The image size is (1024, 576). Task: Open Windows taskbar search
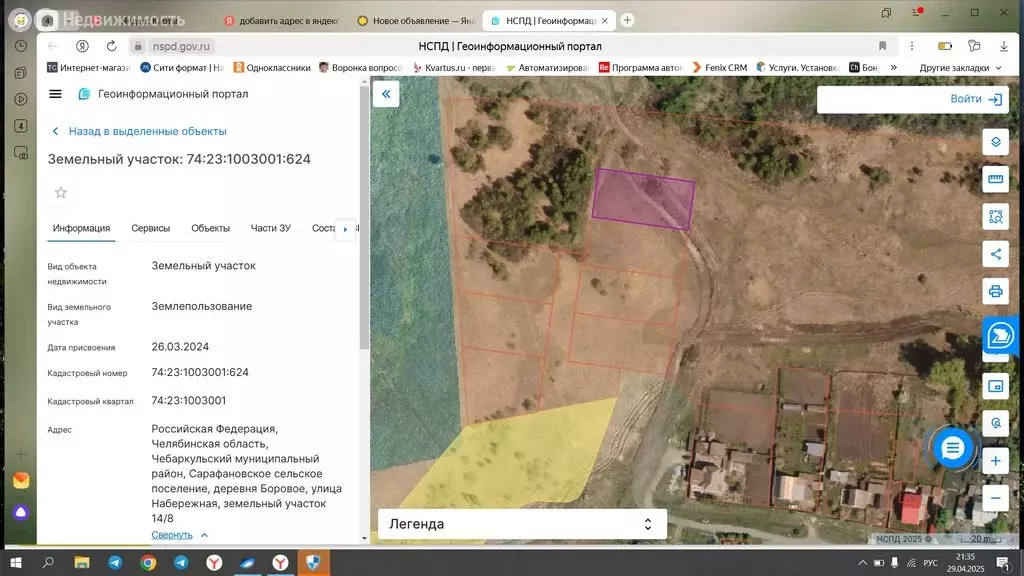click(x=48, y=562)
